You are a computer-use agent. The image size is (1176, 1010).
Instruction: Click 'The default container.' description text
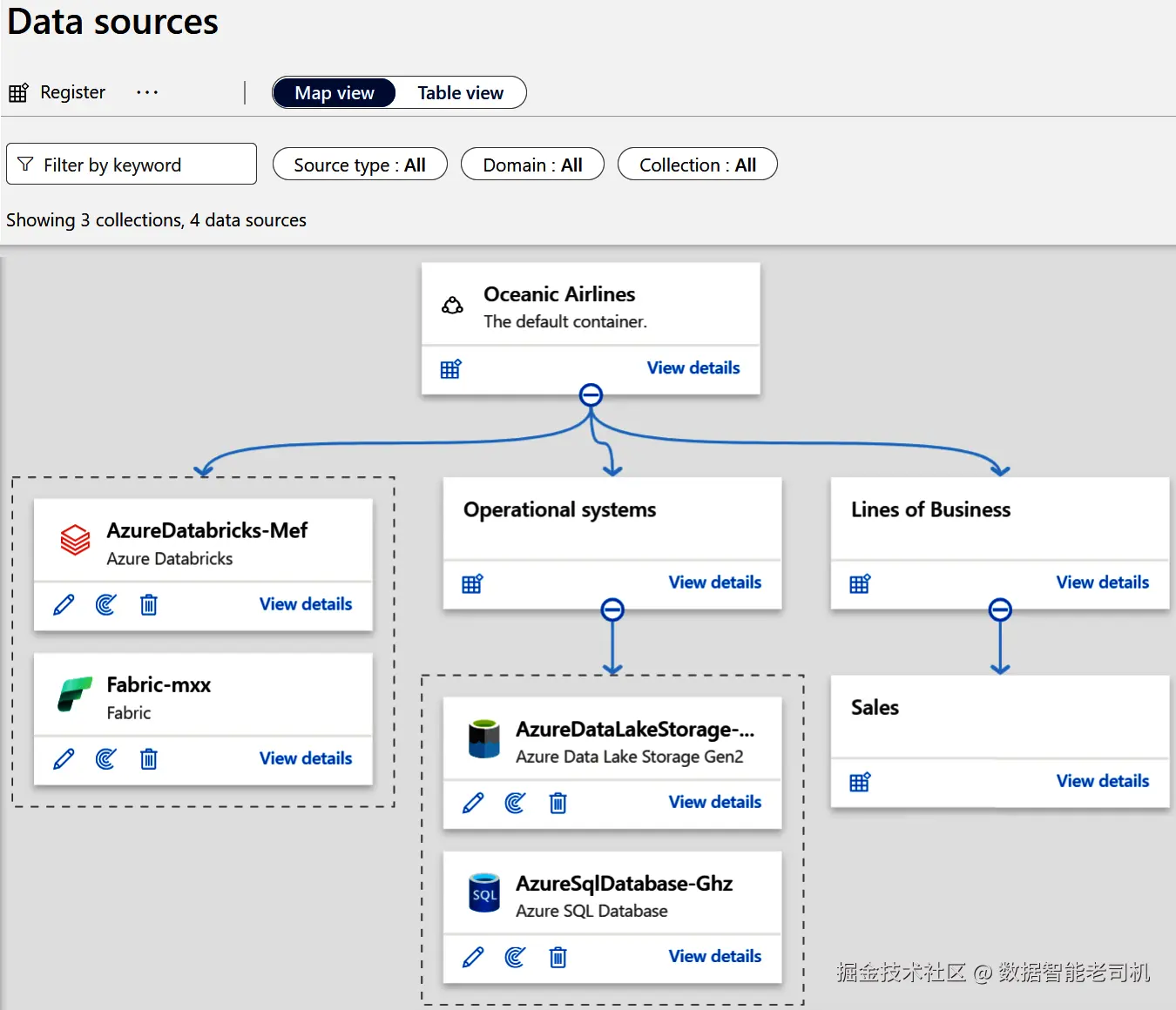click(x=565, y=321)
